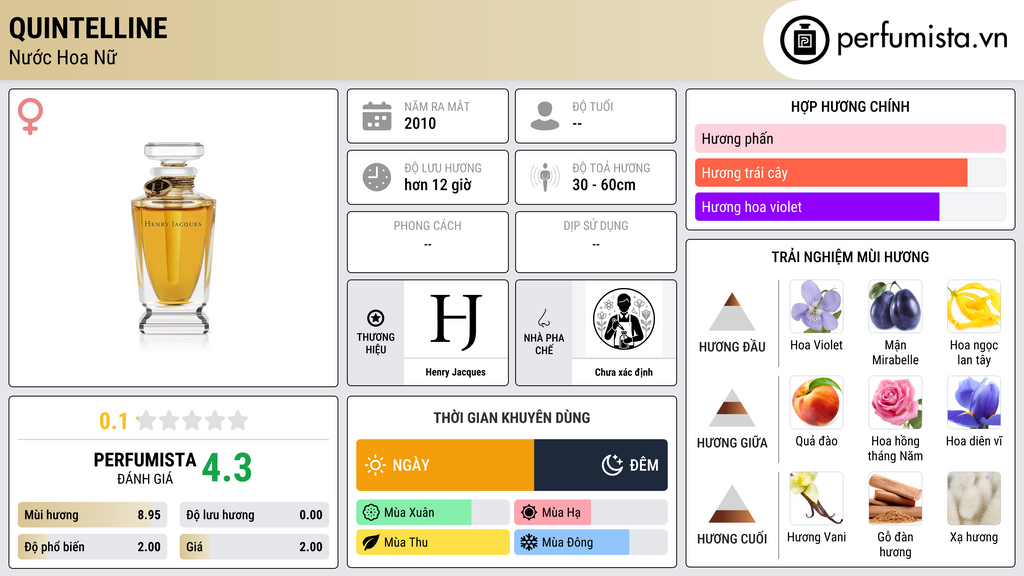Click the Dịp sử dụng card
This screenshot has height=576, width=1024.
pos(596,242)
